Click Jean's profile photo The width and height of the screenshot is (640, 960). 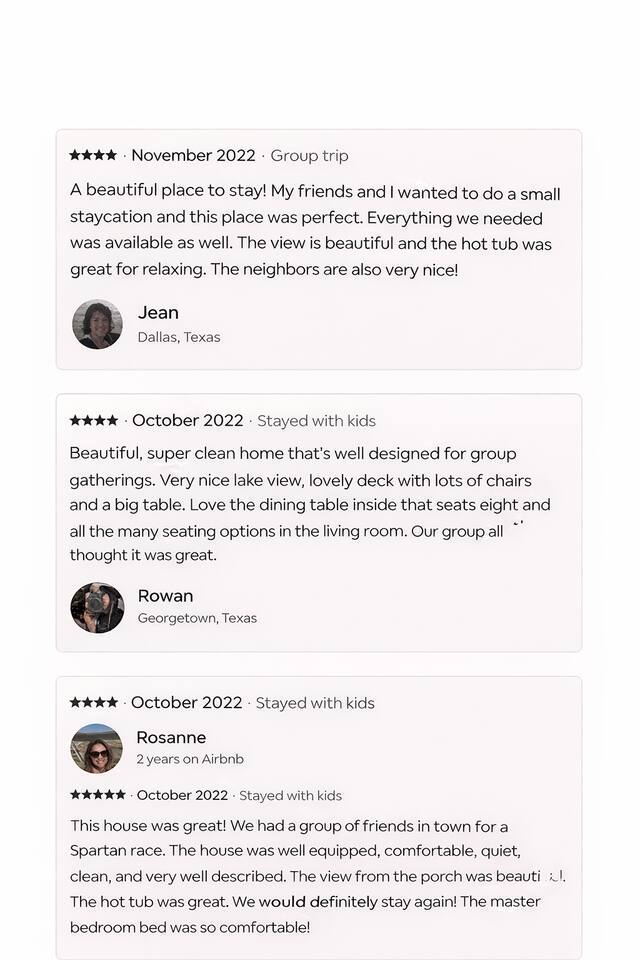click(97, 324)
